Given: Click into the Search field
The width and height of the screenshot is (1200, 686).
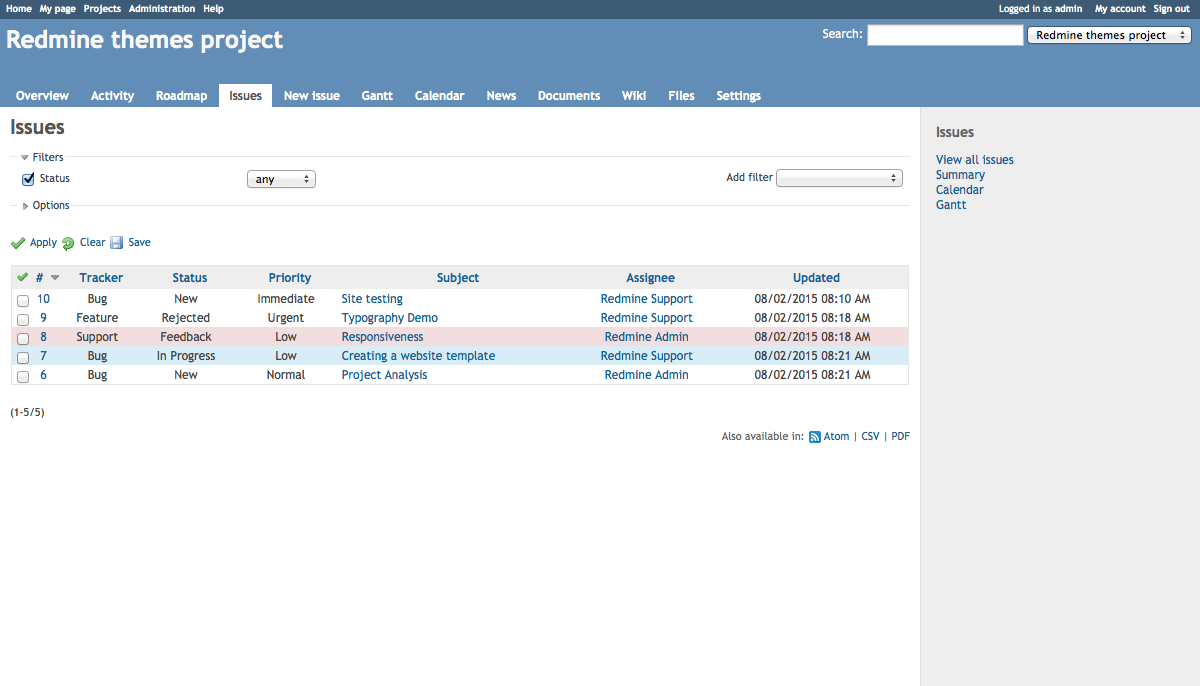Looking at the screenshot, I should 945,35.
